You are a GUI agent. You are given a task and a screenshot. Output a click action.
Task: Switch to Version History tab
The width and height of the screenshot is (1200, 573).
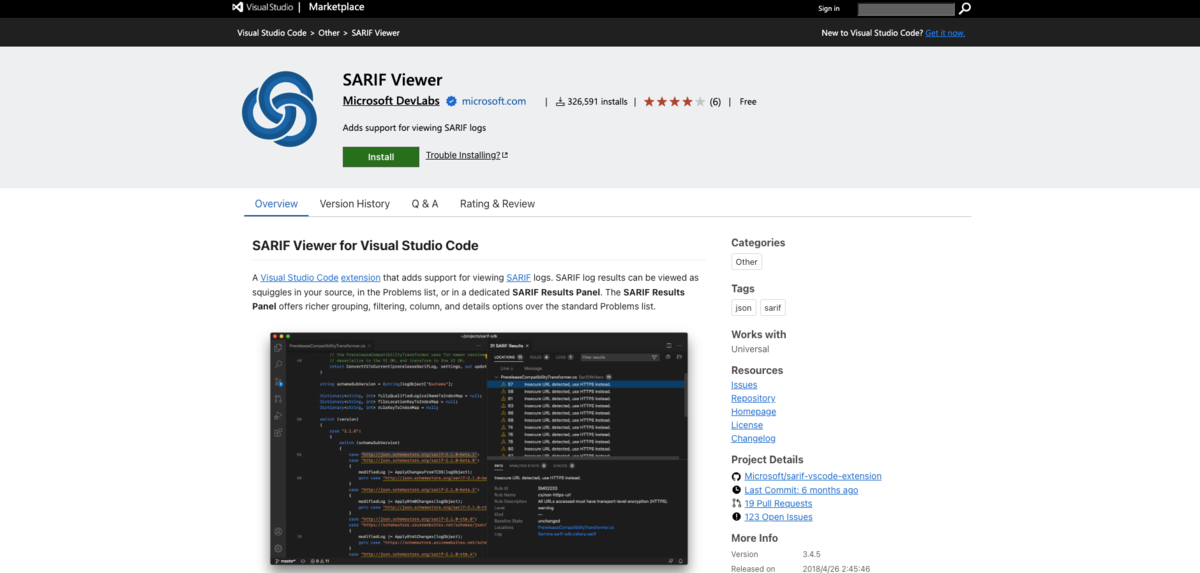[x=355, y=204]
